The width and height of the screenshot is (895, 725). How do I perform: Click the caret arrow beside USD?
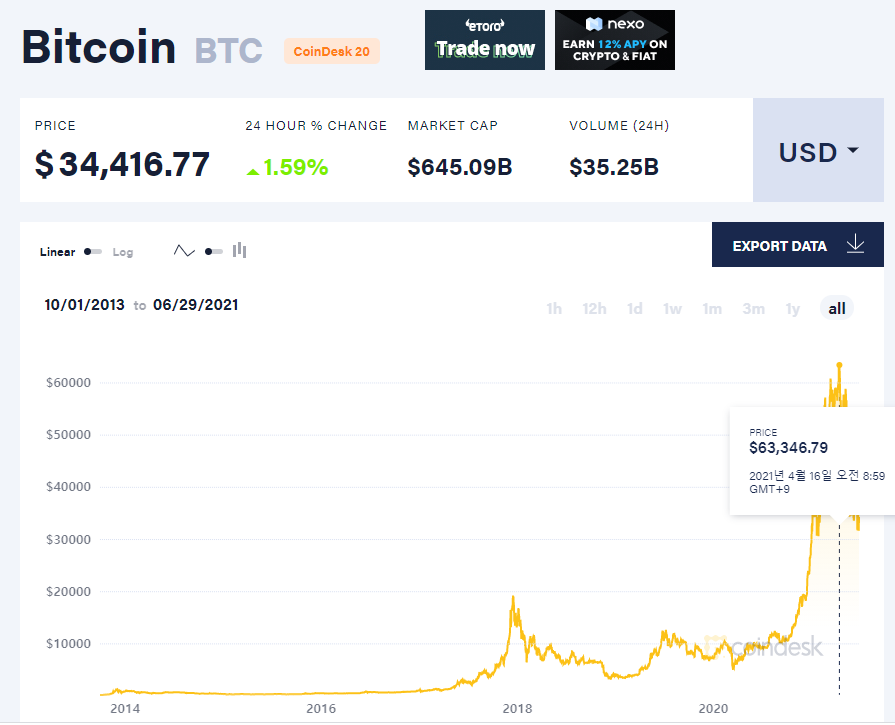pos(853,150)
